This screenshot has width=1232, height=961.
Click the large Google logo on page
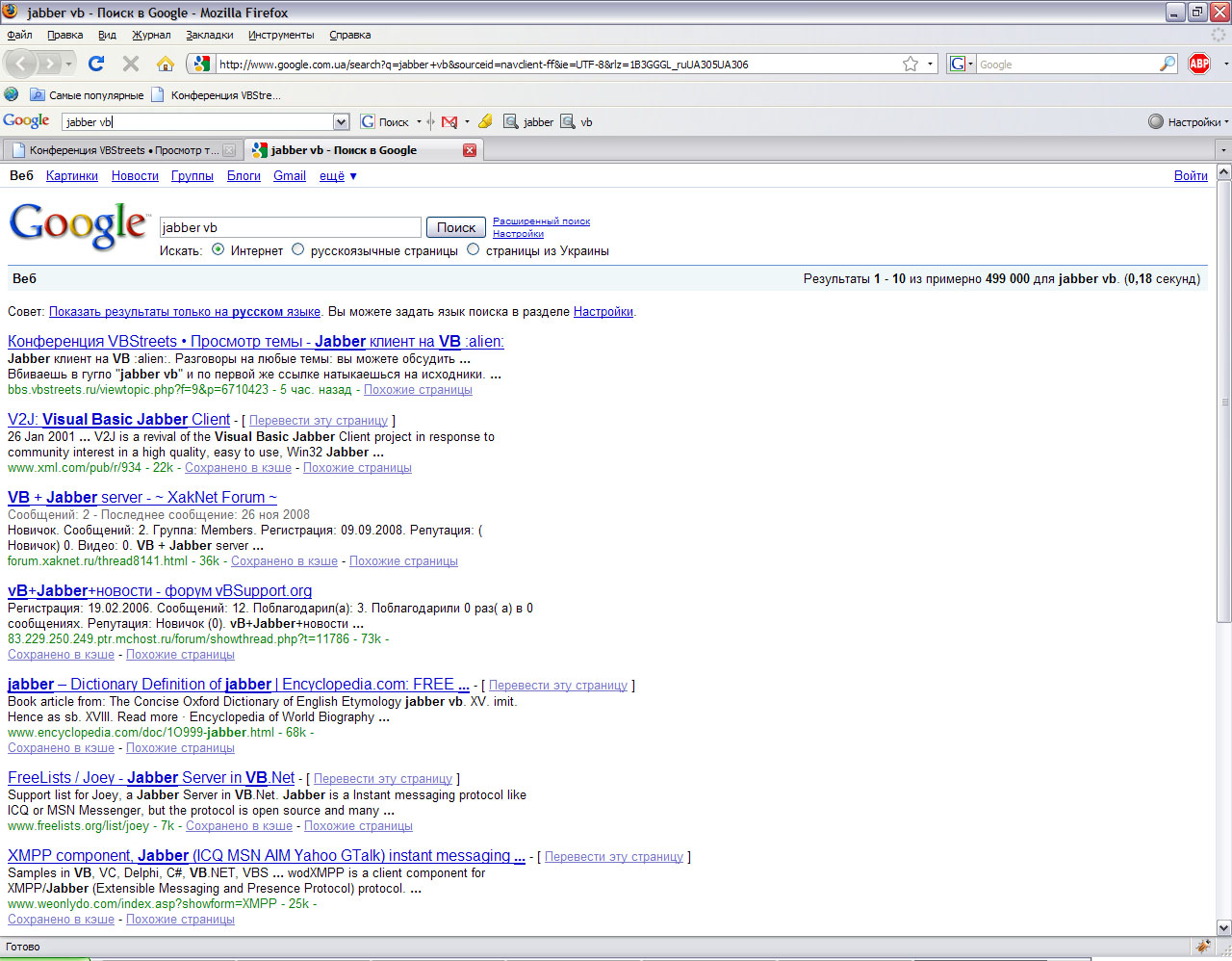(79, 226)
